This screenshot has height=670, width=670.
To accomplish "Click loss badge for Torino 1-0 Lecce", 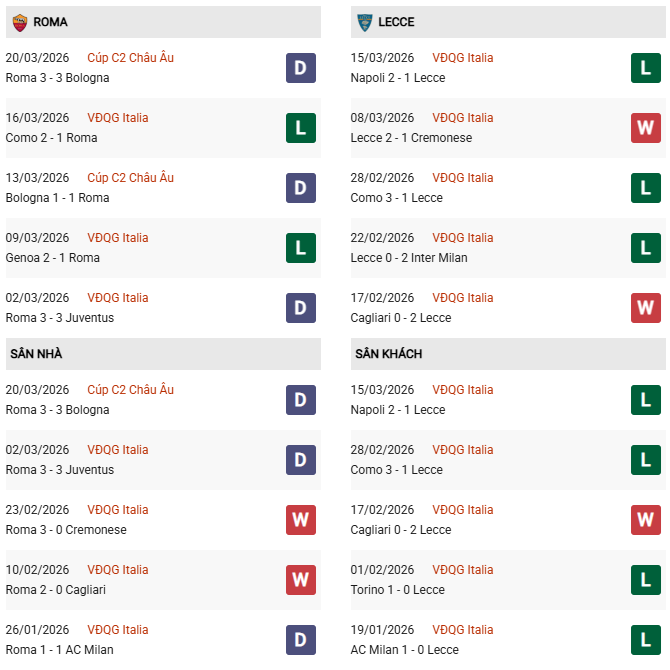I will [x=646, y=580].
